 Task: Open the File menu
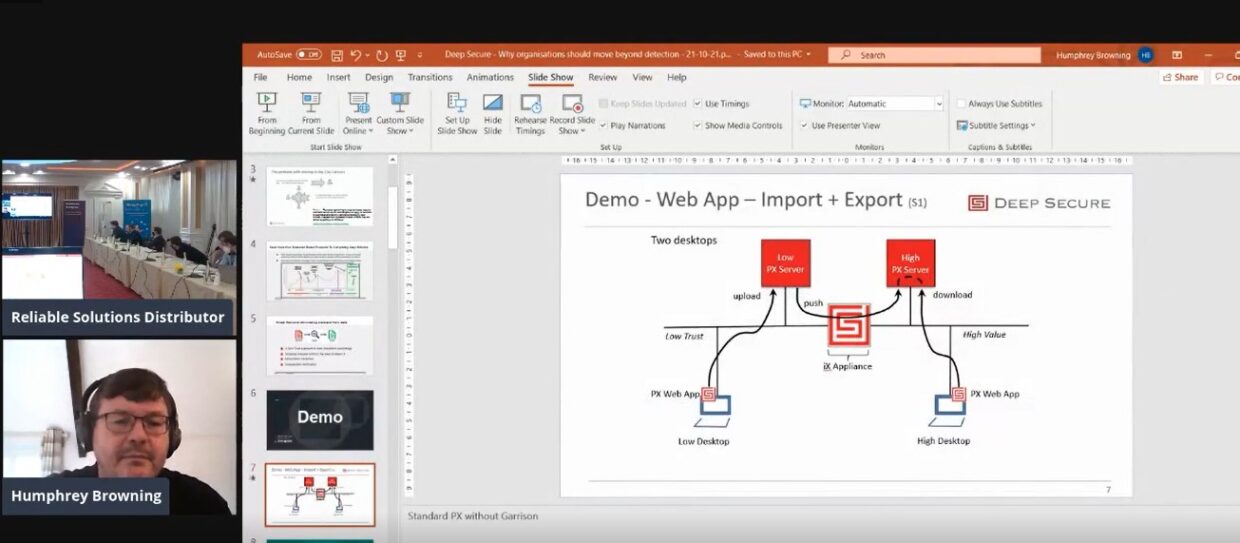pos(260,77)
